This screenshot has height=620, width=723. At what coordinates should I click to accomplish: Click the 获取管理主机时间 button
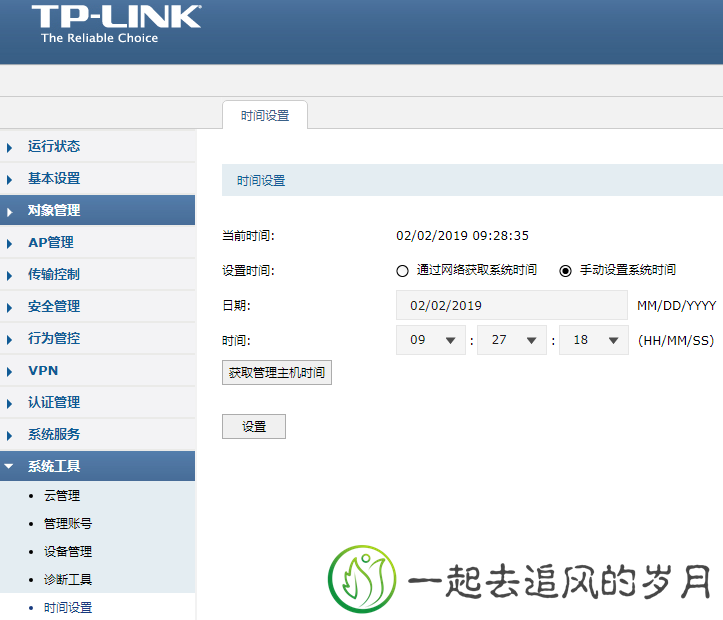pyautogui.click(x=277, y=372)
